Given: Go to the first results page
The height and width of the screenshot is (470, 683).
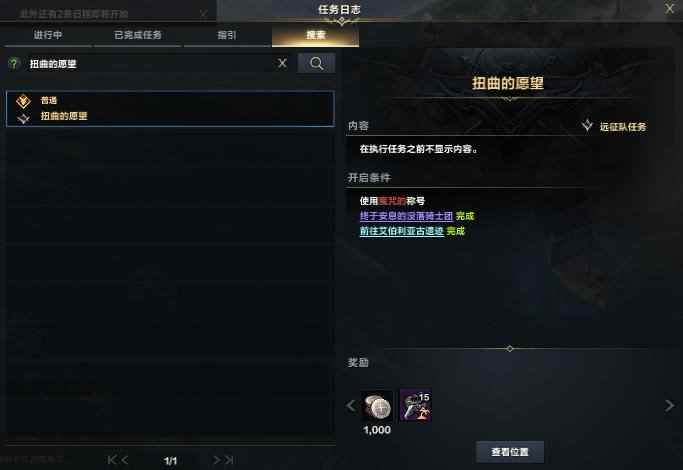Looking at the screenshot, I should [x=112, y=460].
